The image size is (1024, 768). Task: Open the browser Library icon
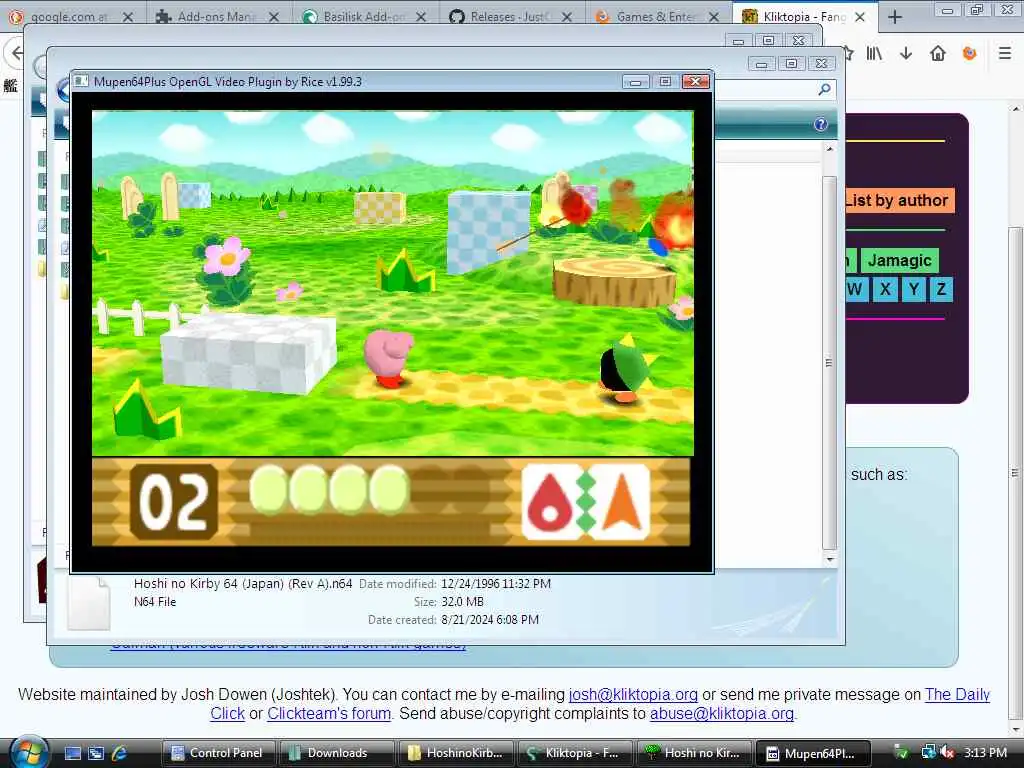click(874, 54)
